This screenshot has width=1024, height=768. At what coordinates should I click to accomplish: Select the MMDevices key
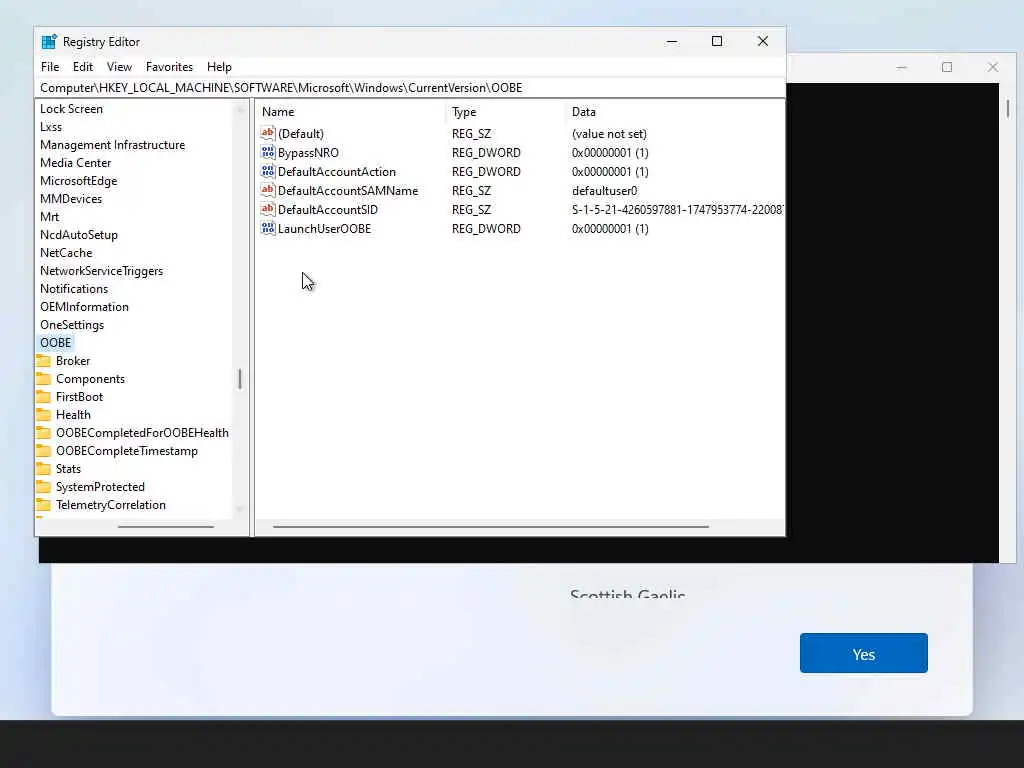click(71, 199)
